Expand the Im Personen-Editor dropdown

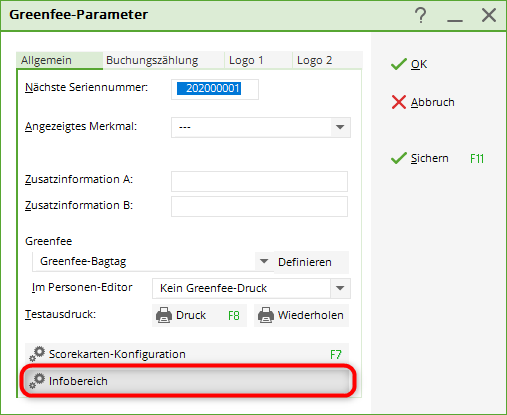340,288
